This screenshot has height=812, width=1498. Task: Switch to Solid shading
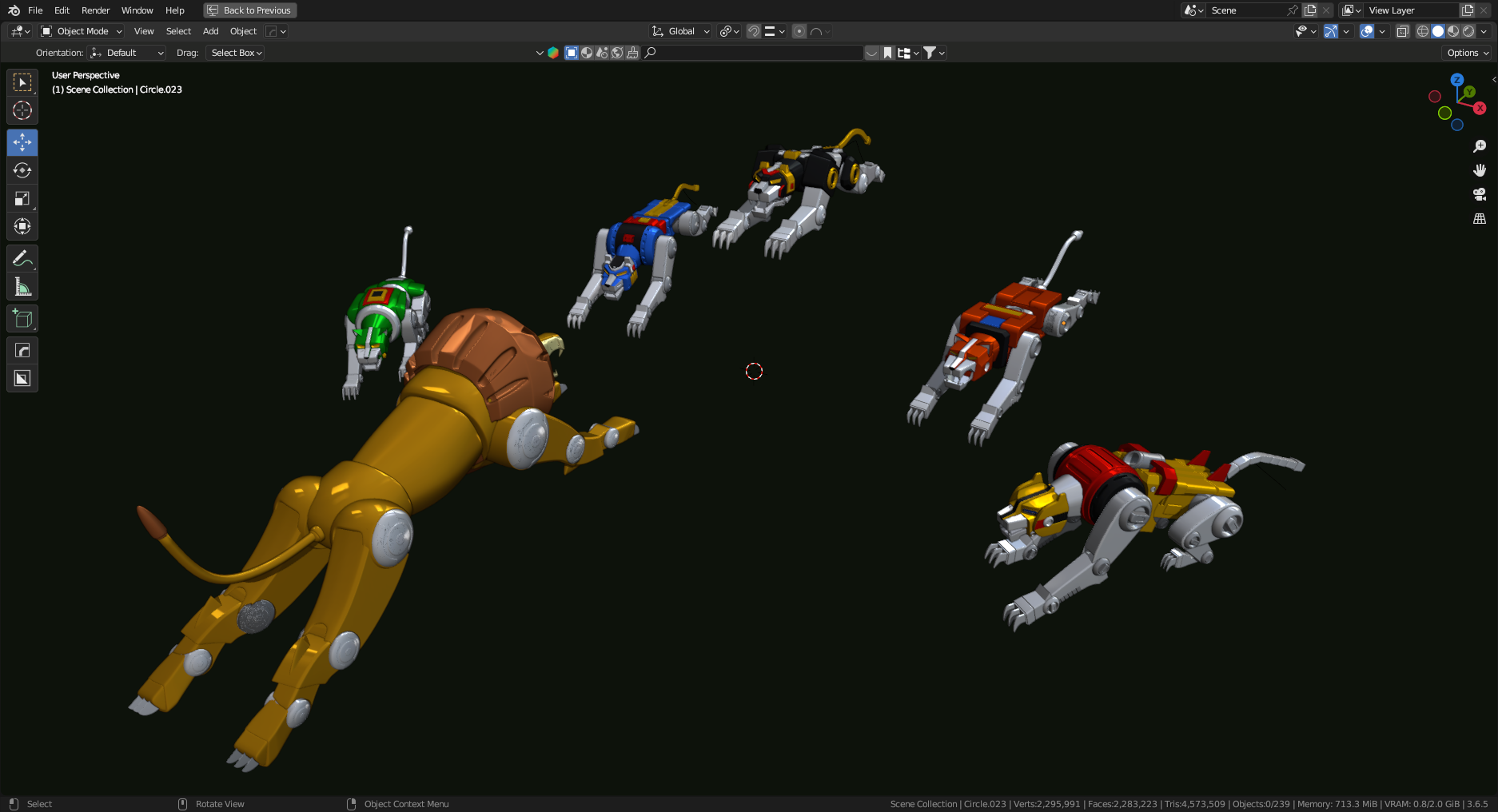[x=1438, y=31]
